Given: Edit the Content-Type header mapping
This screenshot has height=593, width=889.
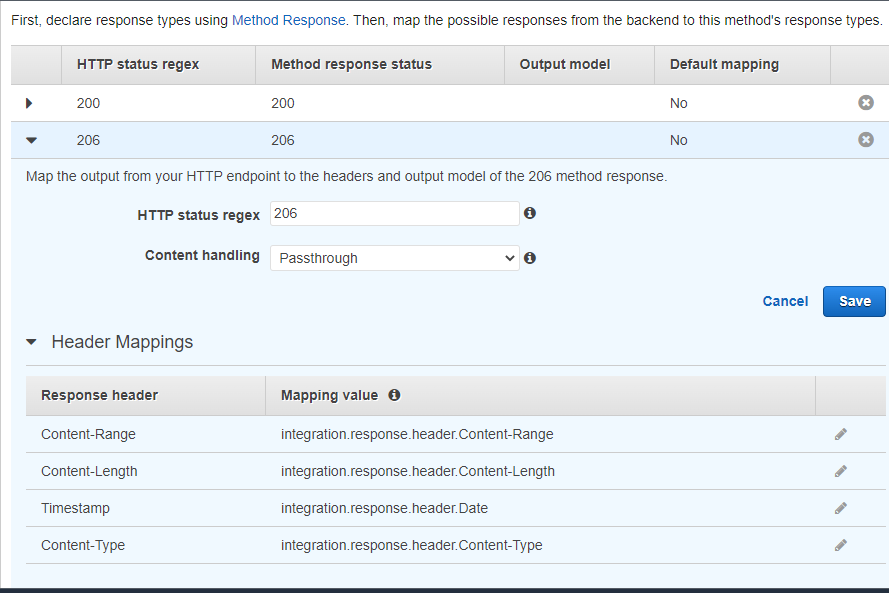Looking at the screenshot, I should (x=841, y=545).
